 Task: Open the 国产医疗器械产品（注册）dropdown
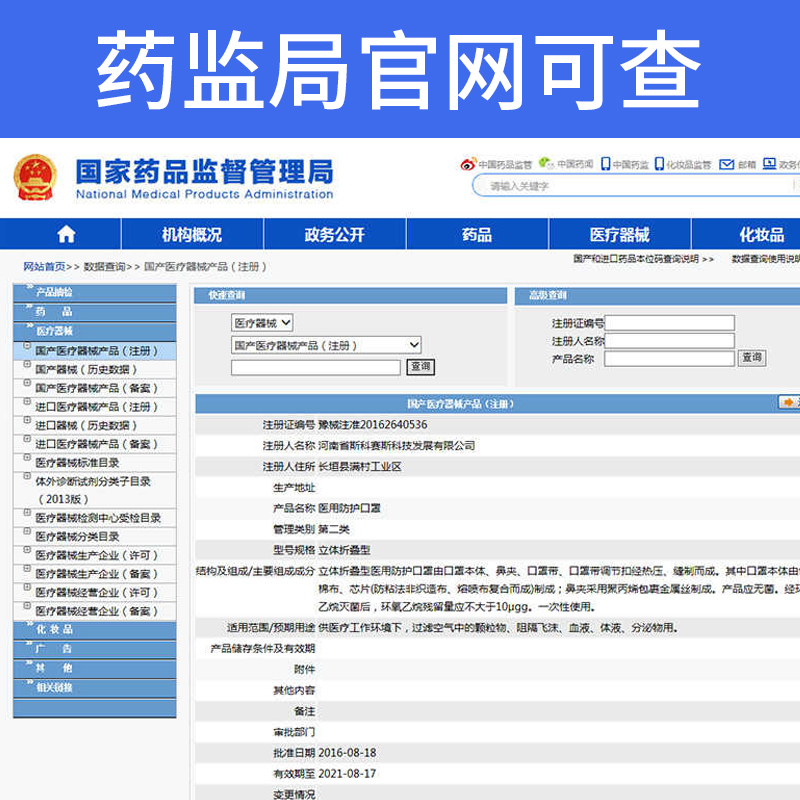click(326, 345)
